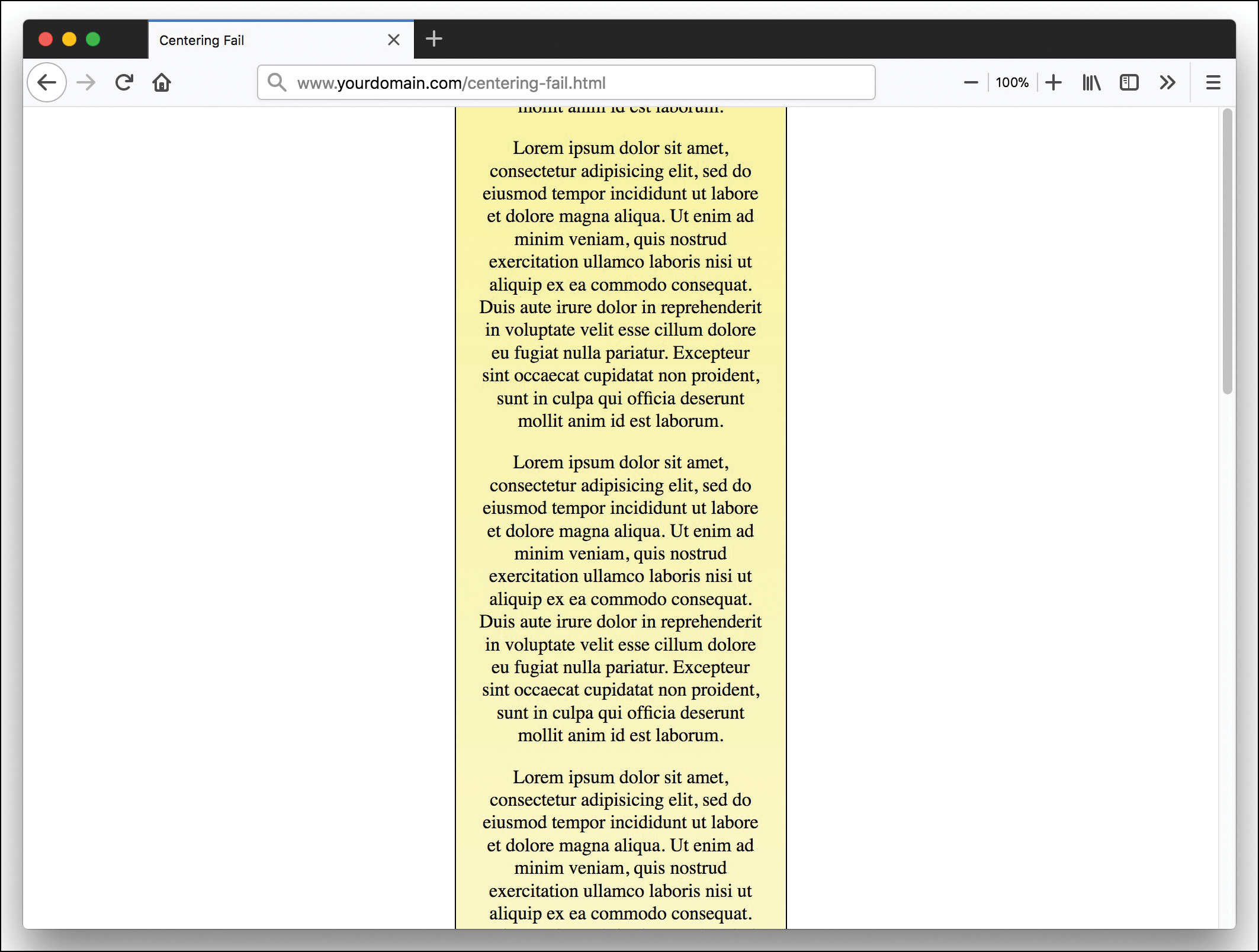Image resolution: width=1259 pixels, height=952 pixels.
Task: Toggle the browser sidebar
Action: (x=1129, y=82)
